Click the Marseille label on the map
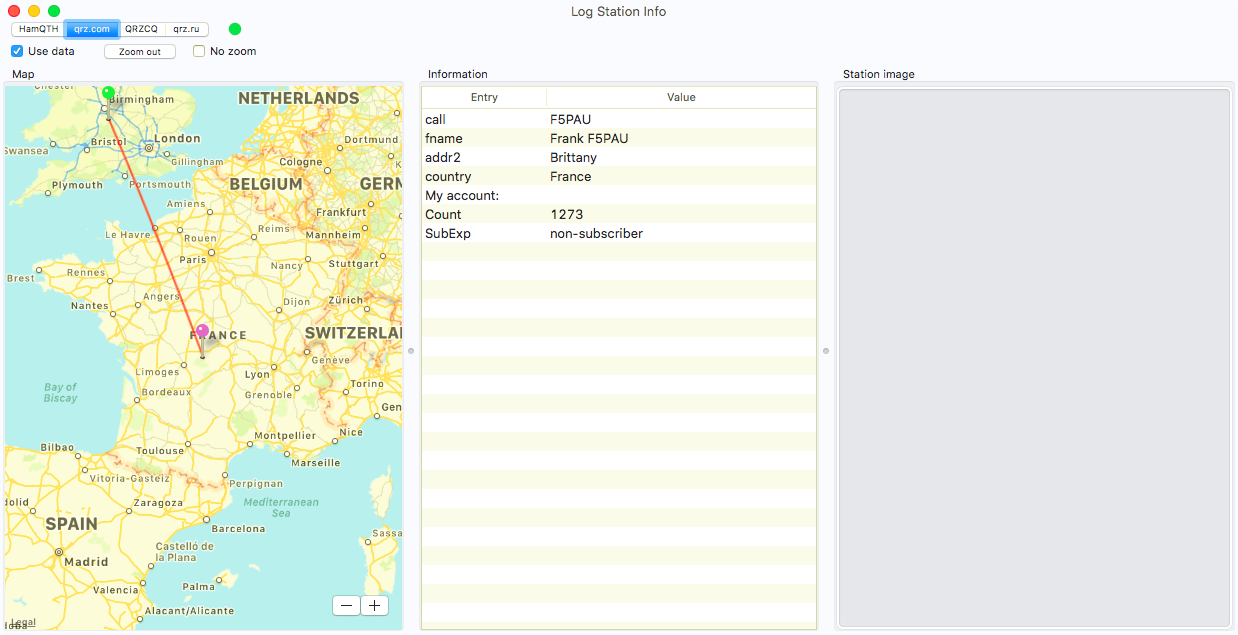 tap(316, 463)
